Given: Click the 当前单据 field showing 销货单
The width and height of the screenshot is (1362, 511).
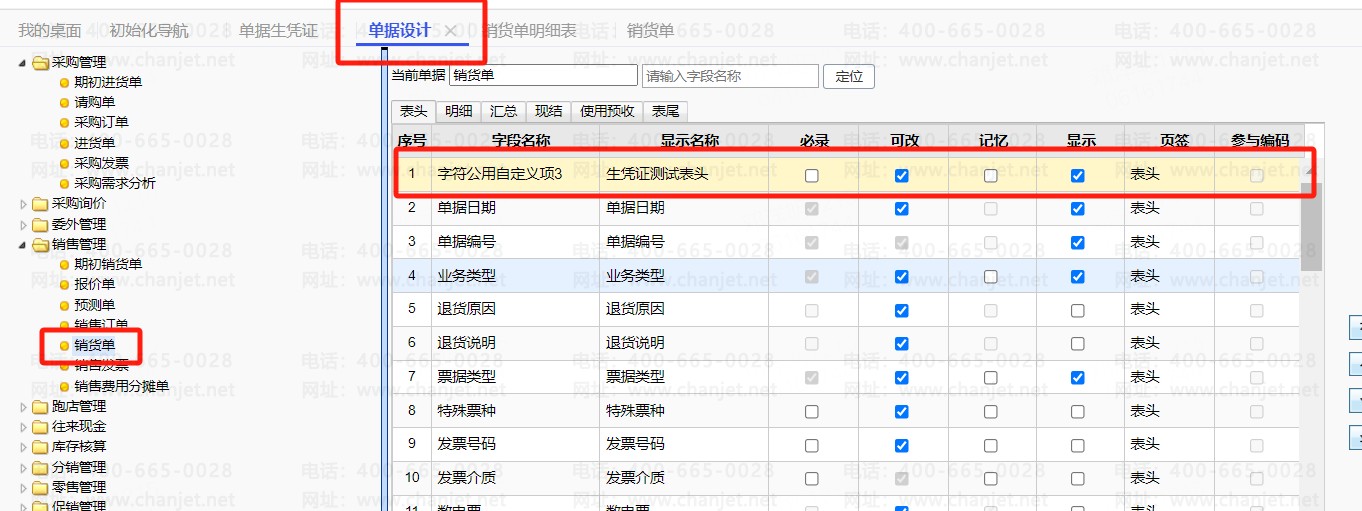Looking at the screenshot, I should [543, 75].
